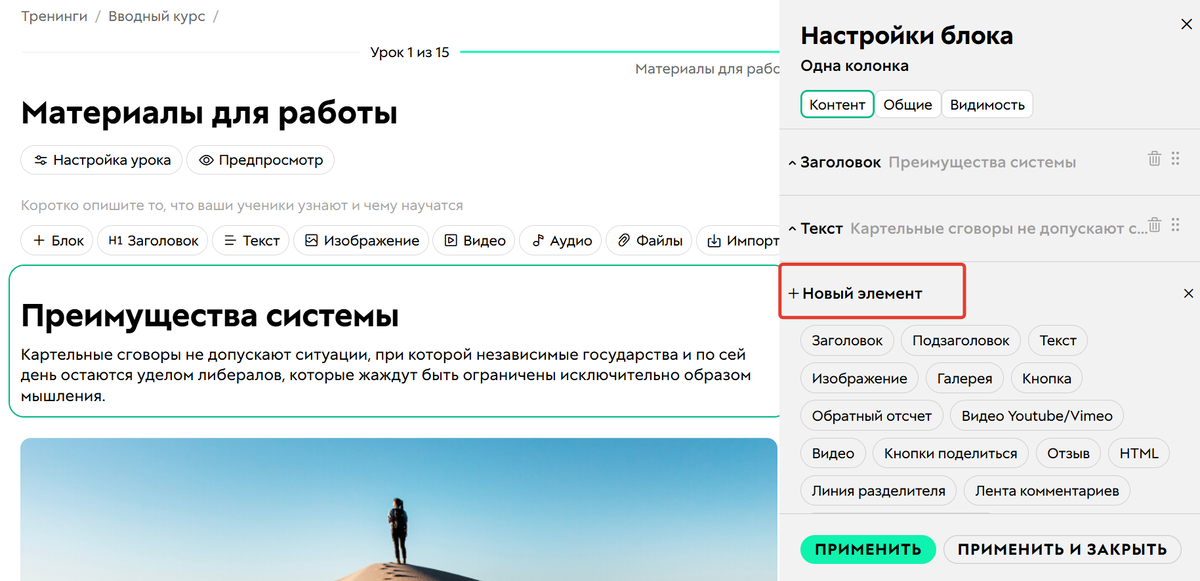Add Галерея element

[965, 378]
